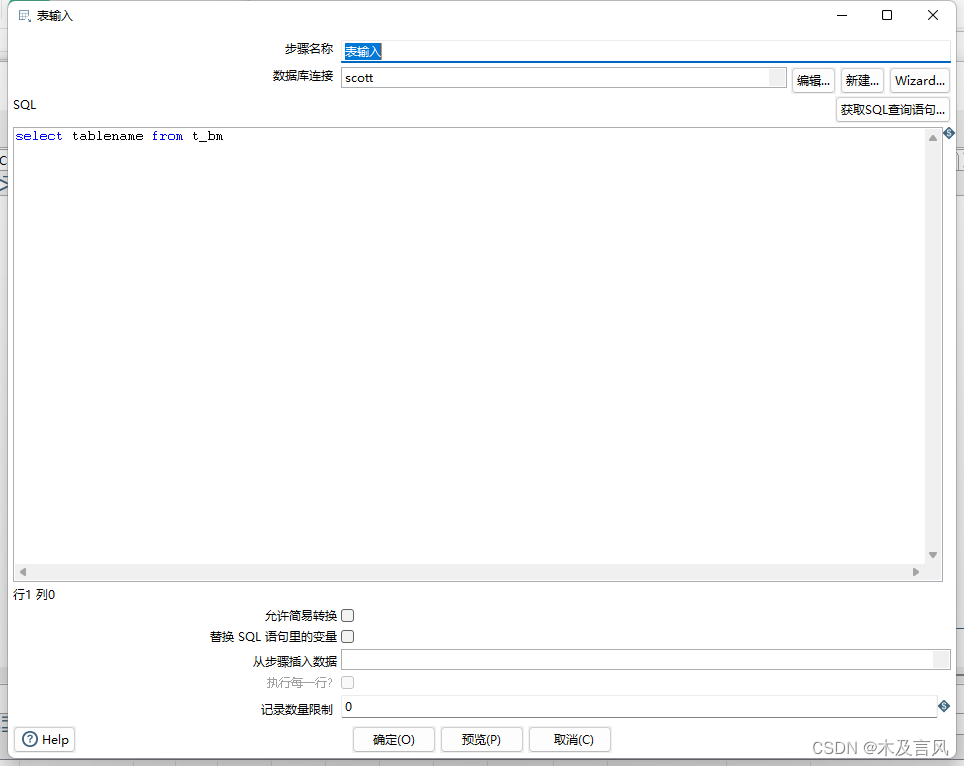The image size is (964, 766).
Task: Close the 表输入 dialog window
Action: pos(933,15)
